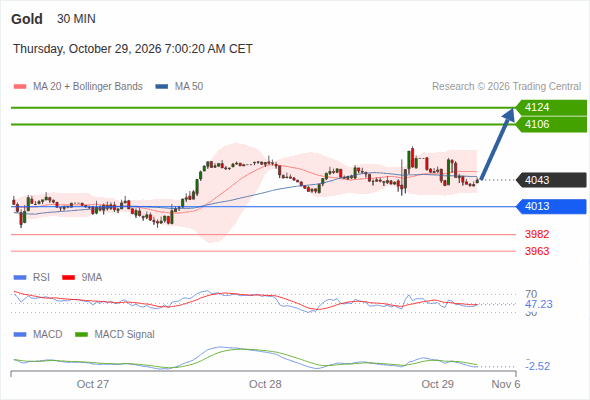Click the blue RSI legend swatch

pos(20,278)
